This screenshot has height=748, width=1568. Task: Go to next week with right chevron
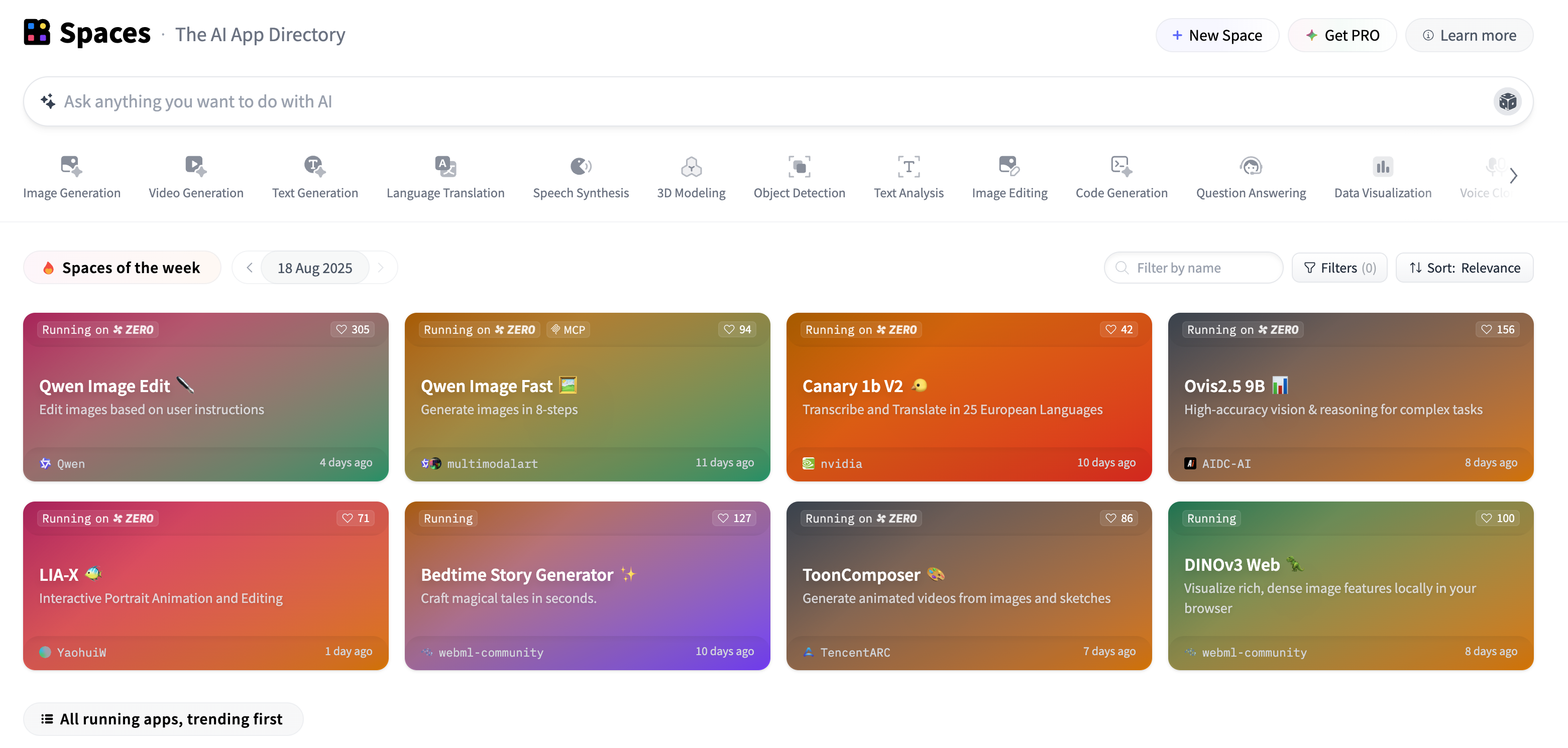tap(381, 268)
